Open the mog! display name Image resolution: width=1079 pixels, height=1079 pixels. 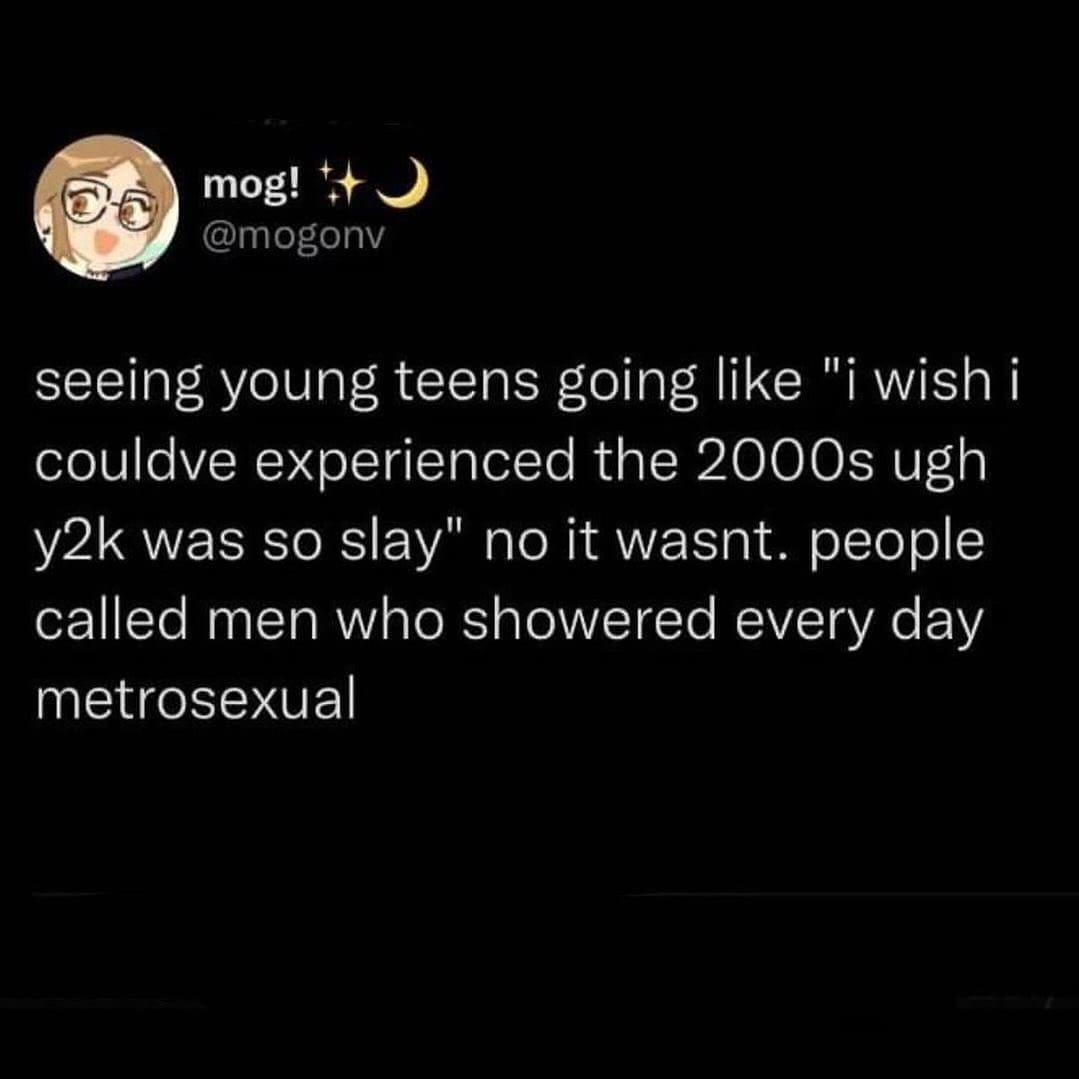click(x=252, y=184)
